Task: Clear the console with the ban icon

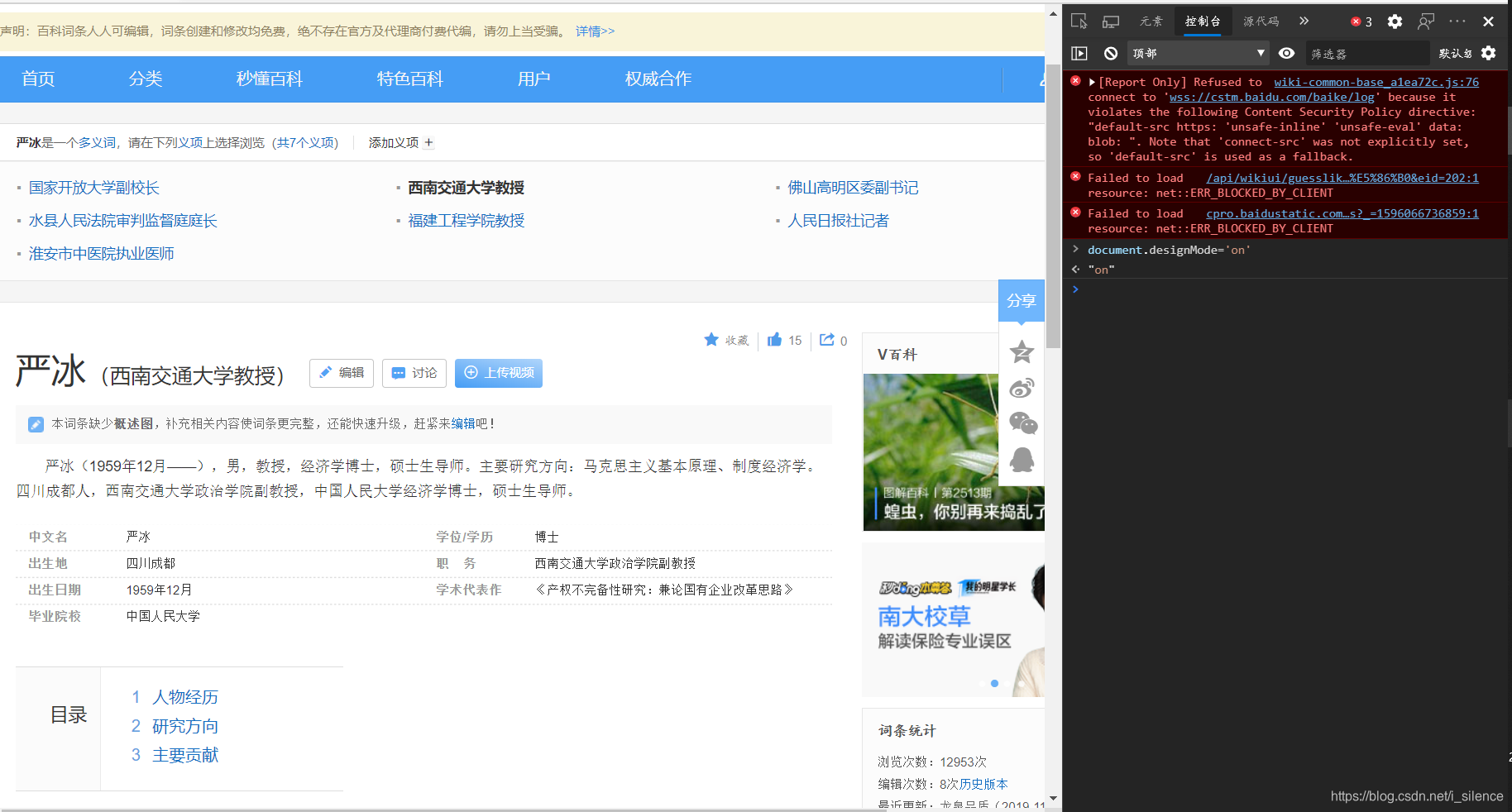Action: coord(1111,53)
